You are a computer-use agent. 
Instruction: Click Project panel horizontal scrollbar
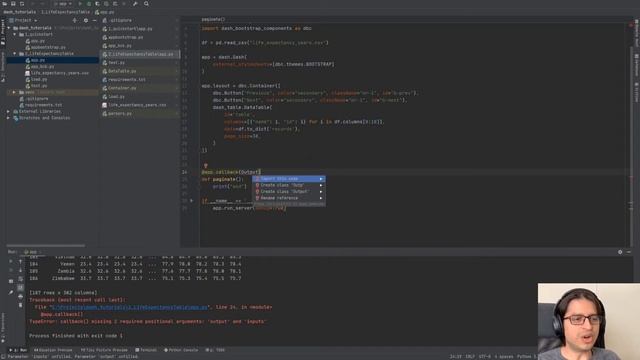coord(46,246)
